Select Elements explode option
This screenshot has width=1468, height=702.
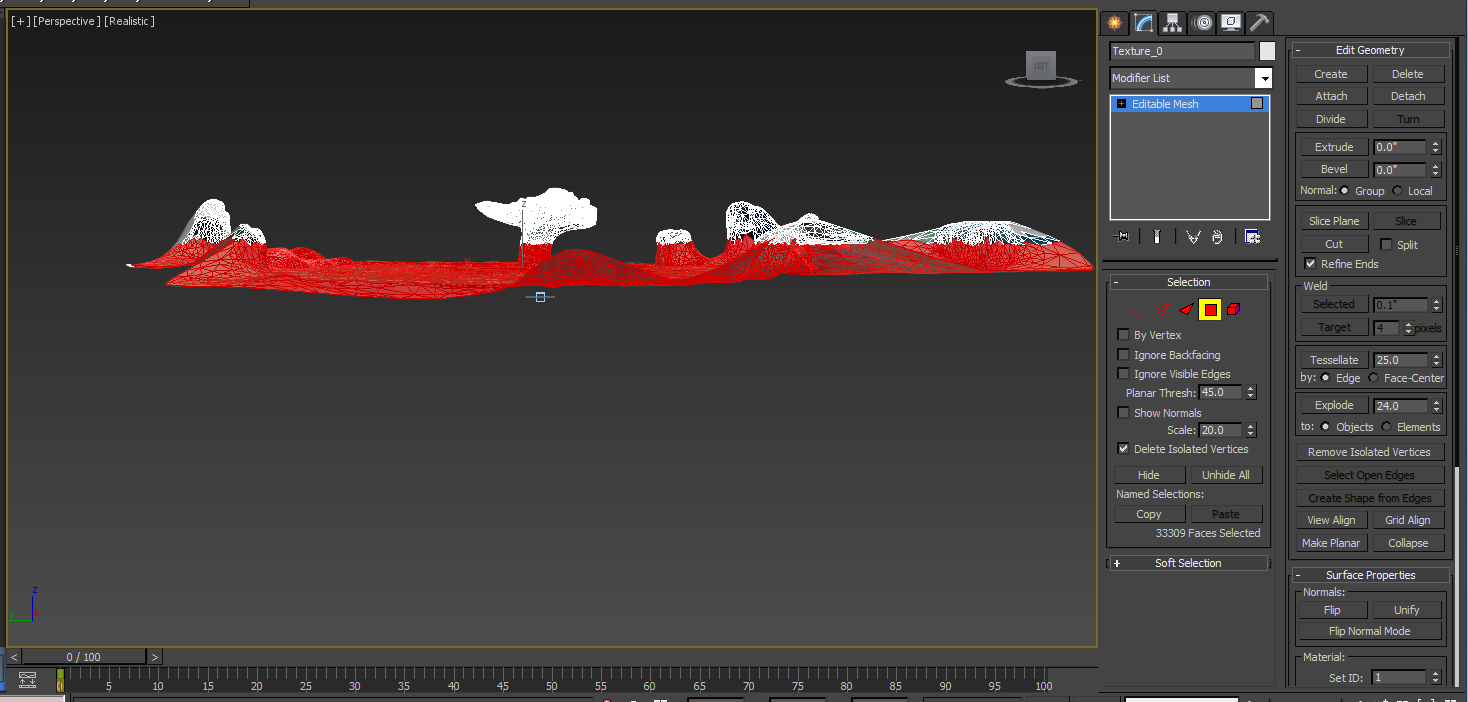coord(1386,427)
